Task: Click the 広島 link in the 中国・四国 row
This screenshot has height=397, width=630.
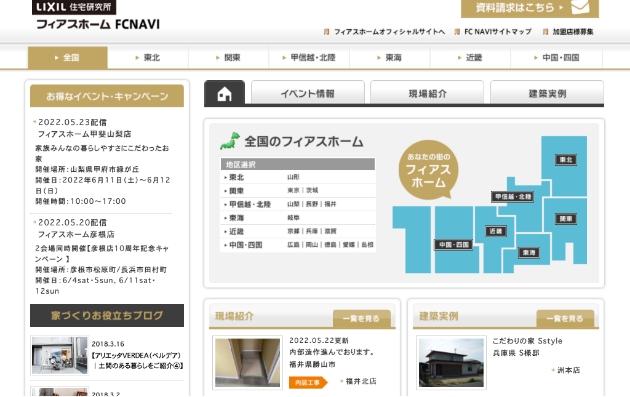Action: click(x=293, y=244)
